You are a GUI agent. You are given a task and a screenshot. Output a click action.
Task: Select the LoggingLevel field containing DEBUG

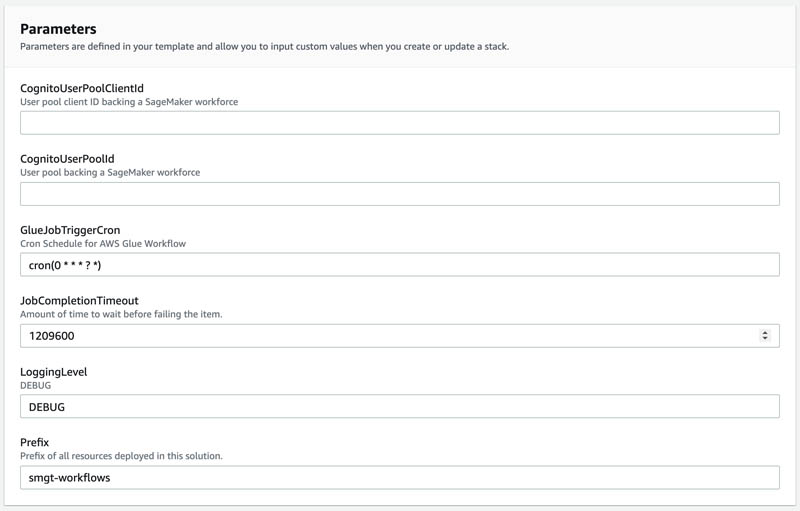[x=399, y=406]
